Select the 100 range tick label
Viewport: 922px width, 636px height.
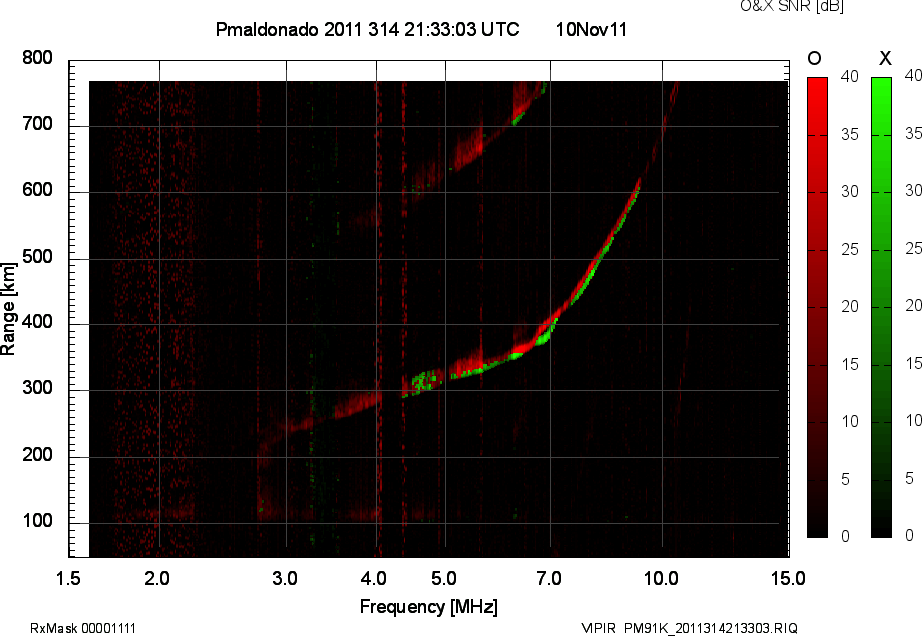pos(37,521)
